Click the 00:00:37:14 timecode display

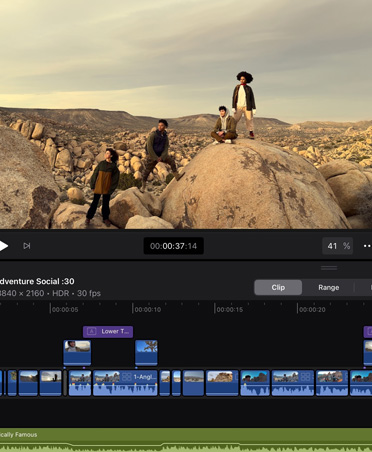pyautogui.click(x=173, y=246)
